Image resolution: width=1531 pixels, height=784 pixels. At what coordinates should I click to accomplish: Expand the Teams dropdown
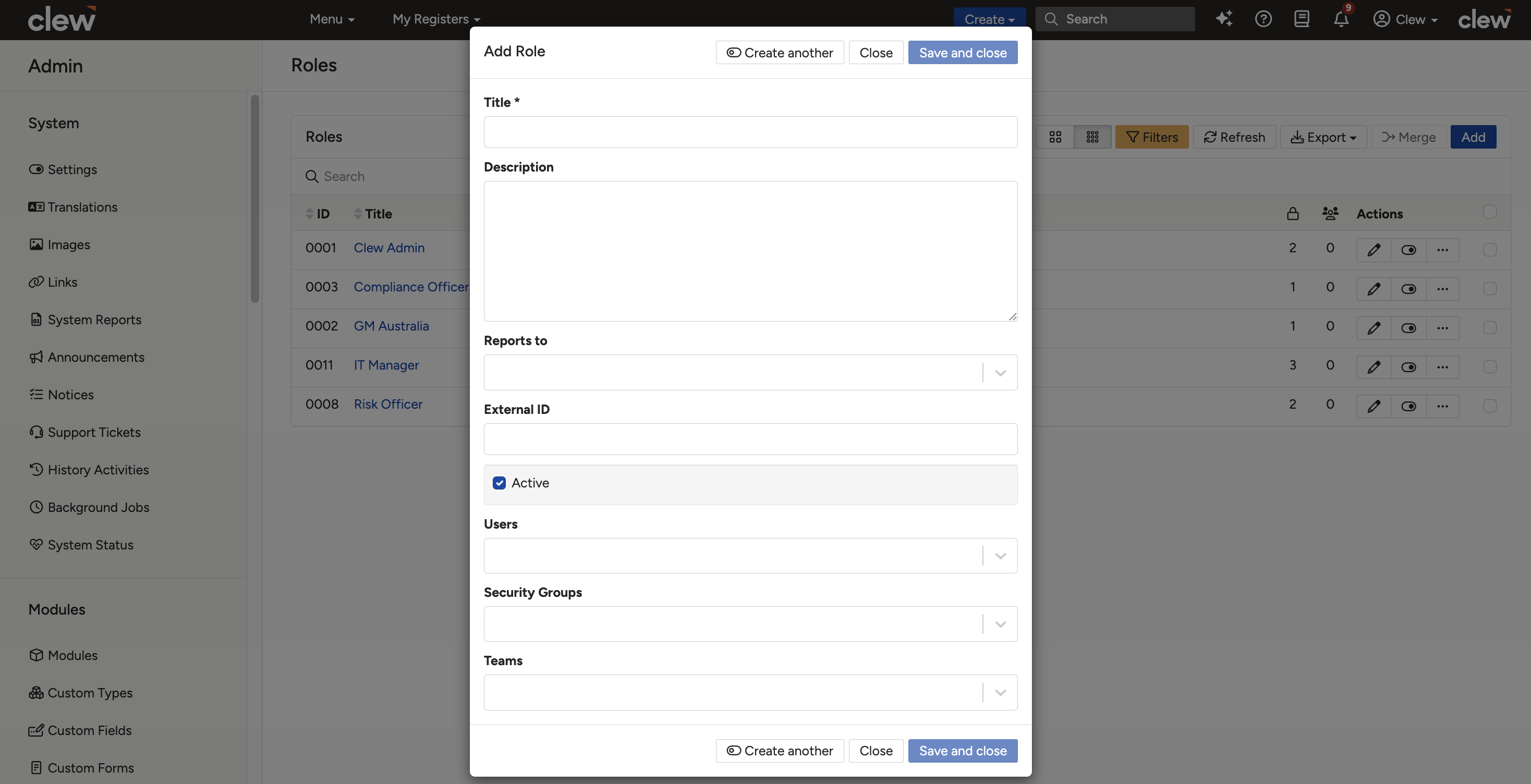tap(1000, 693)
